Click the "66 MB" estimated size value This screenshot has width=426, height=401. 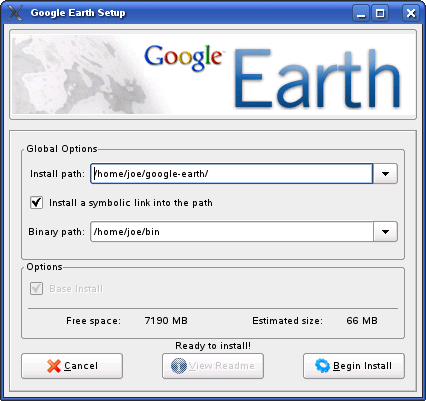coord(362,321)
